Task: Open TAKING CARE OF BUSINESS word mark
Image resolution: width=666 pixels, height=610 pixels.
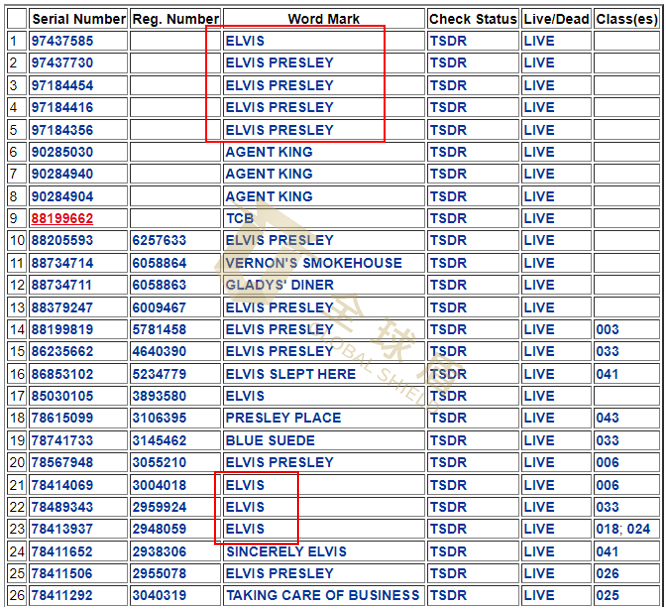Action: [x=323, y=595]
